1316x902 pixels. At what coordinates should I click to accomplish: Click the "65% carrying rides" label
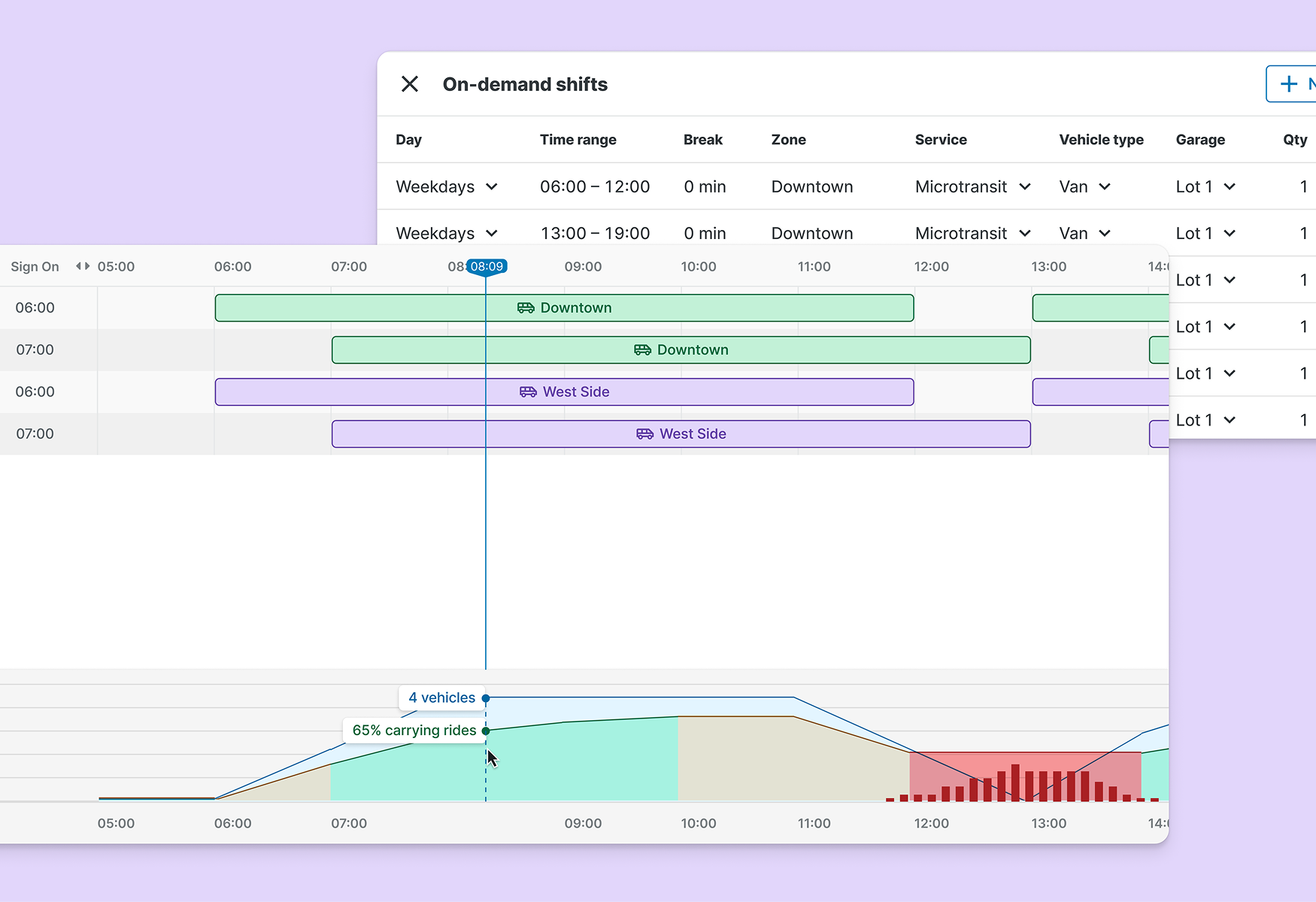point(414,730)
